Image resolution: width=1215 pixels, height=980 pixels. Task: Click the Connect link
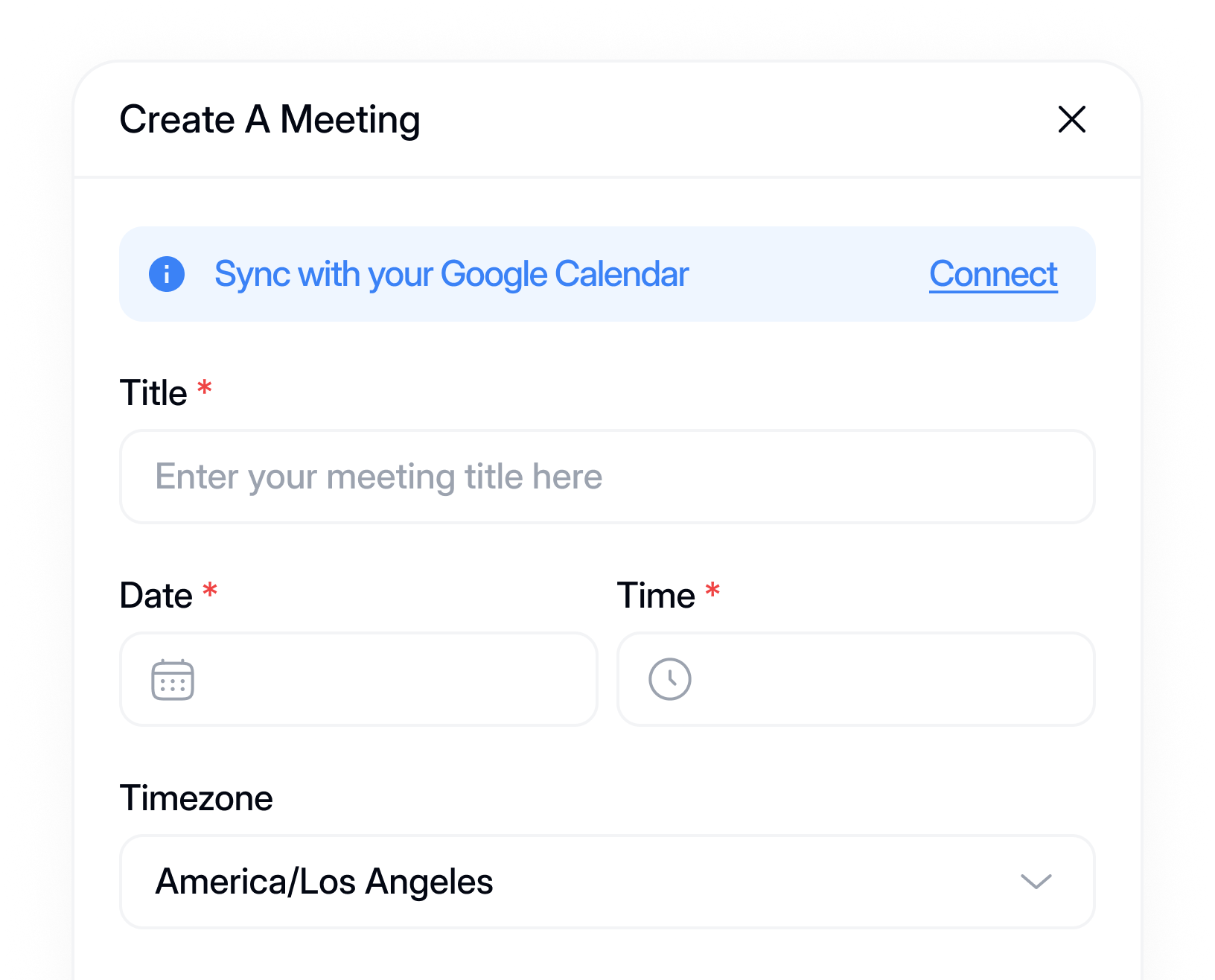pyautogui.click(x=993, y=274)
